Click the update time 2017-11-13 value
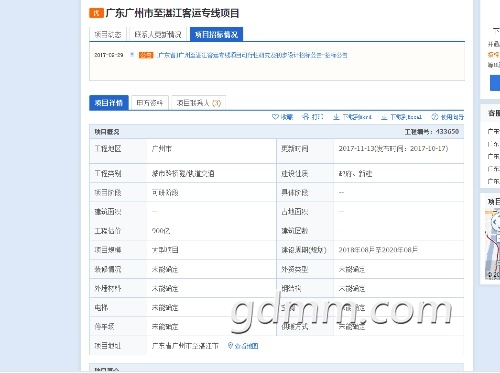This screenshot has height=373, width=500. click(x=393, y=149)
